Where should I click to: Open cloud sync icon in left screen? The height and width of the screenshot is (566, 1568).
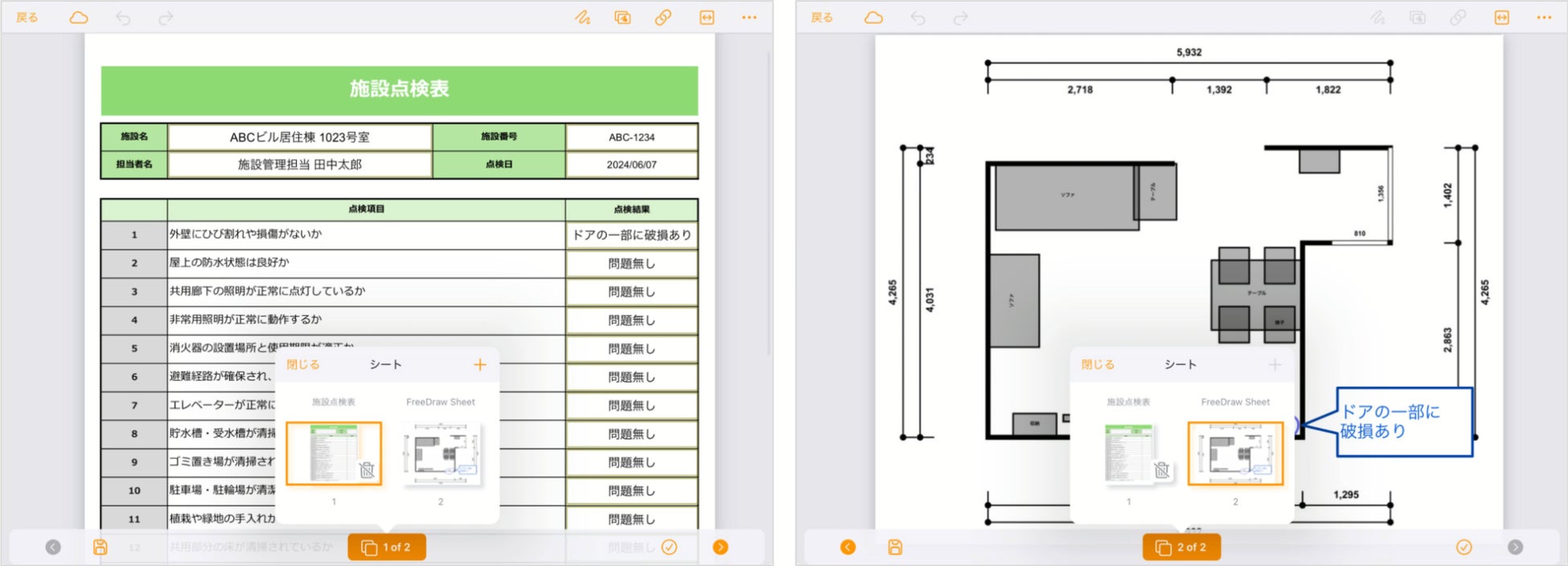coord(79,18)
